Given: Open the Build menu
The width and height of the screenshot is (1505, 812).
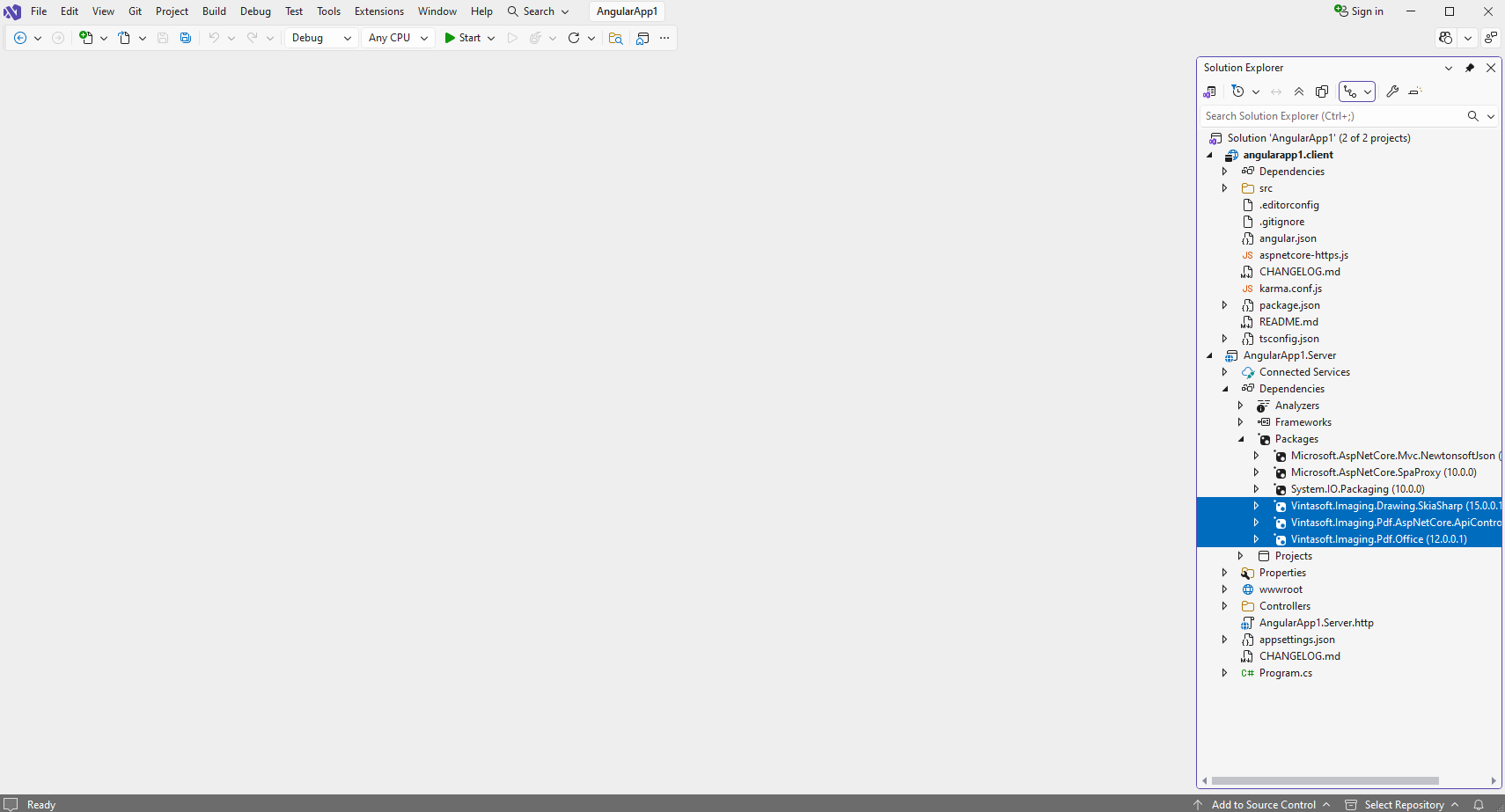Looking at the screenshot, I should (214, 11).
